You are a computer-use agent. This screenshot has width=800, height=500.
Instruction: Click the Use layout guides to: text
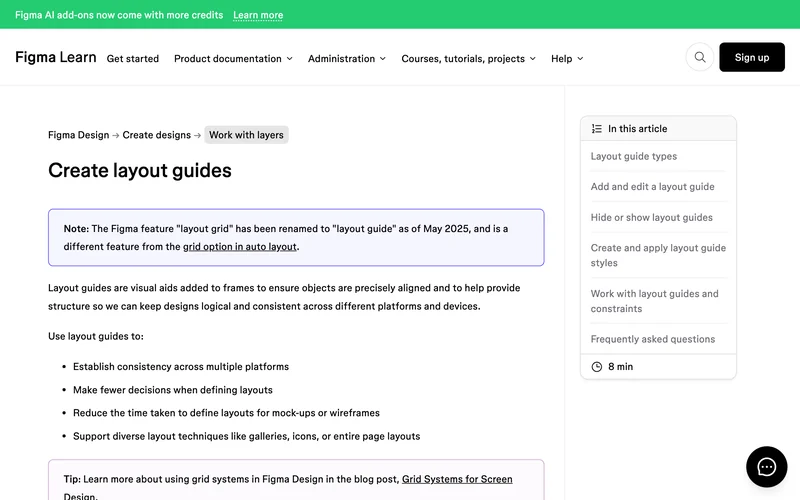(x=96, y=337)
